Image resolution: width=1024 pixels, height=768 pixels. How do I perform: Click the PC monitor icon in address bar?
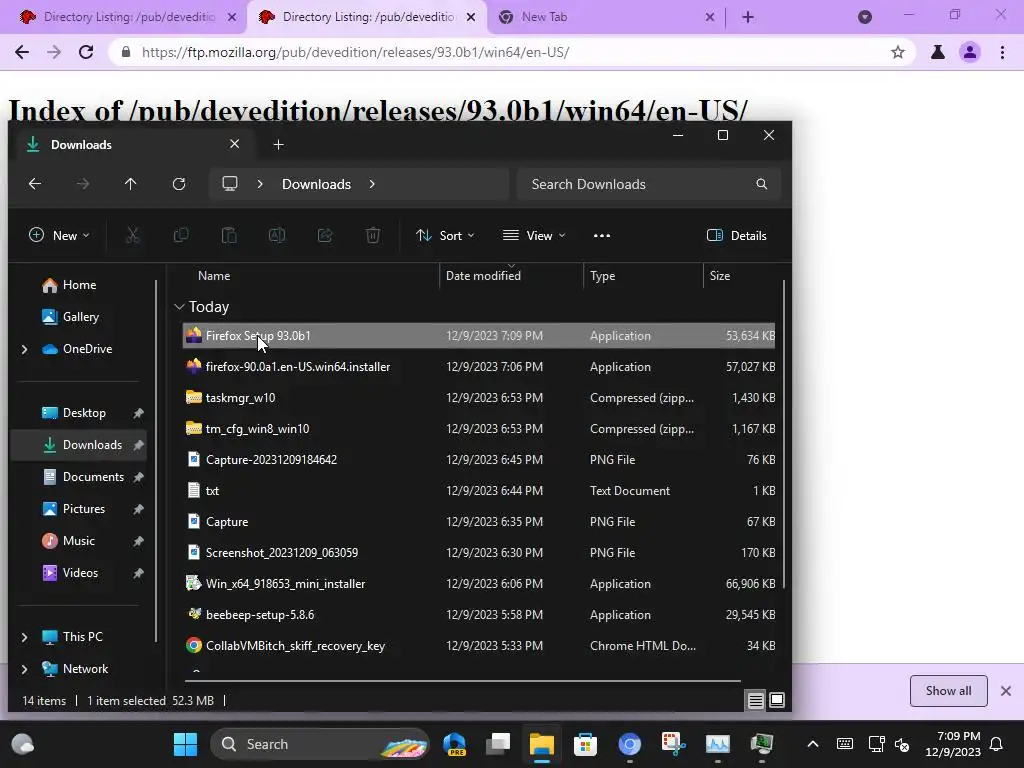(230, 184)
